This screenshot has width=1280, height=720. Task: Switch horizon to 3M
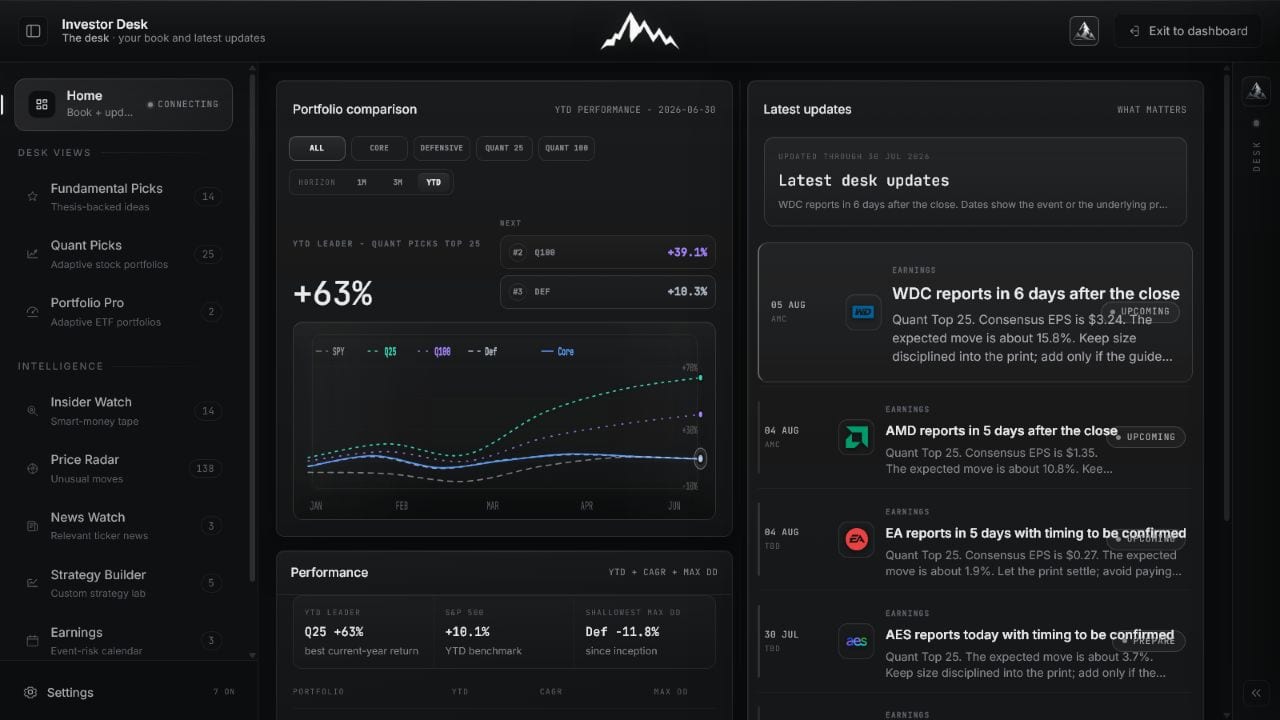tap(397, 183)
